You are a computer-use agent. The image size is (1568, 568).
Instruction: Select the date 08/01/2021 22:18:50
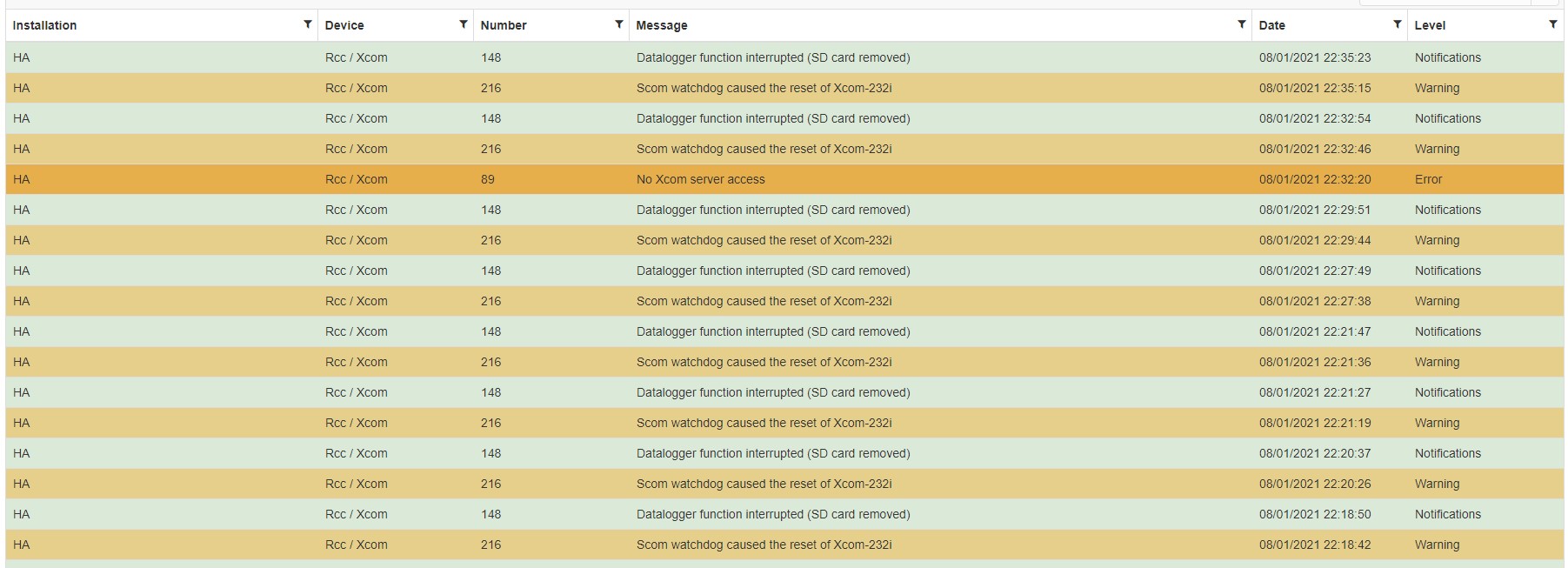[x=1314, y=514]
